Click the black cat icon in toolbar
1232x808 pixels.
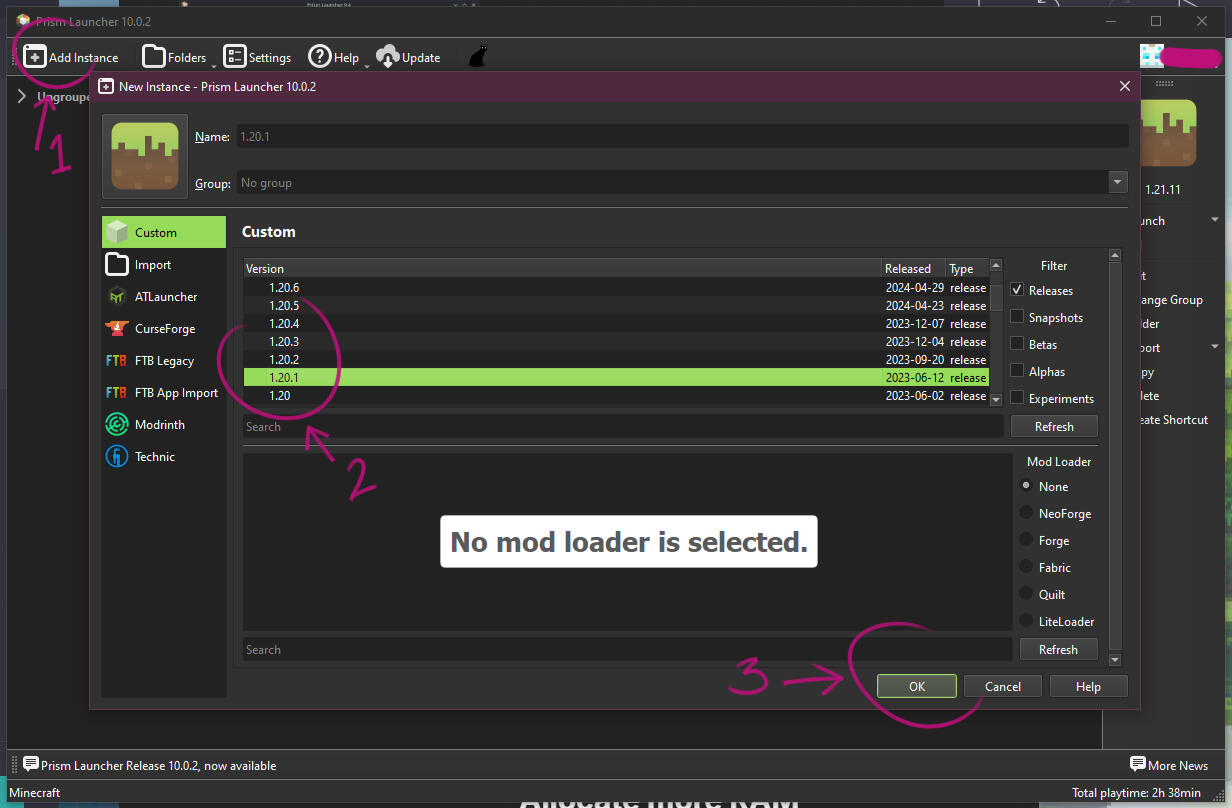tap(478, 57)
